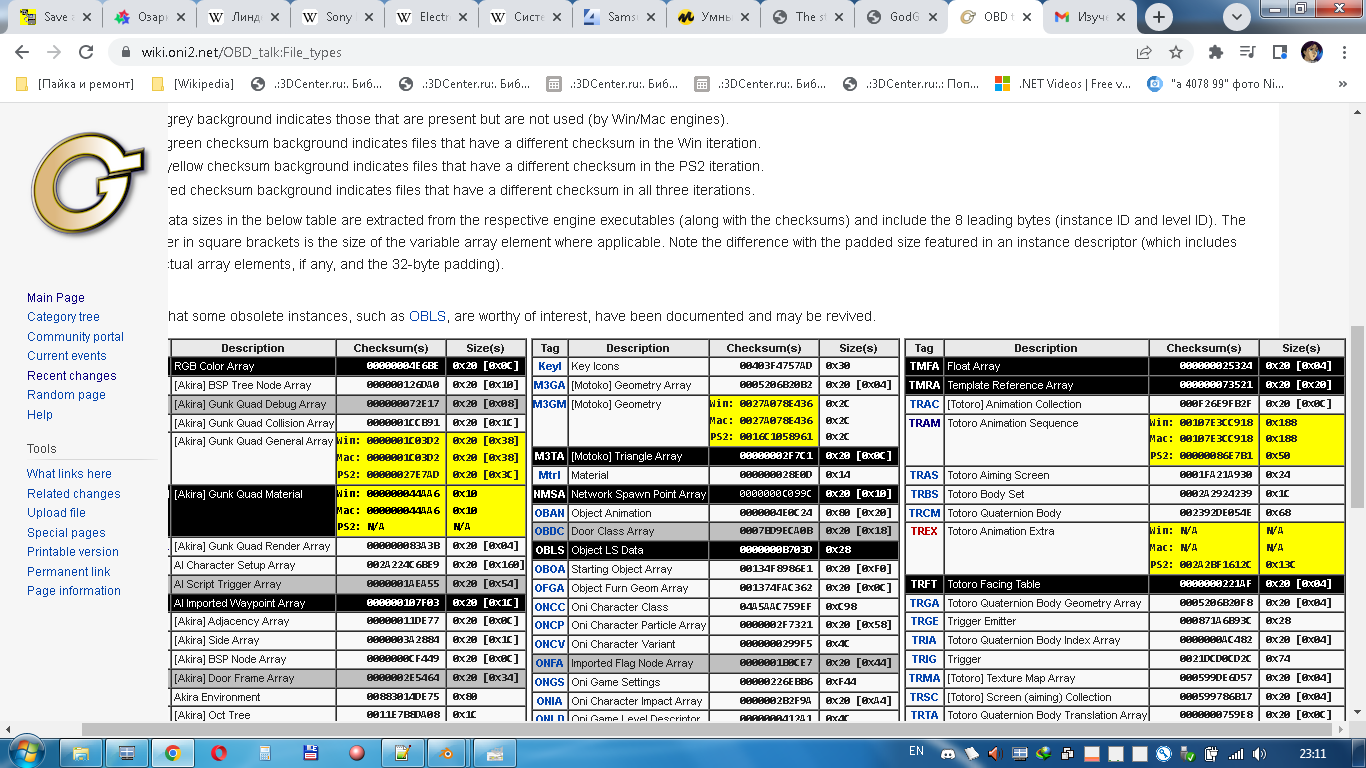Open Windows Explorer from taskbar
The image size is (1366, 768).
tap(80, 753)
